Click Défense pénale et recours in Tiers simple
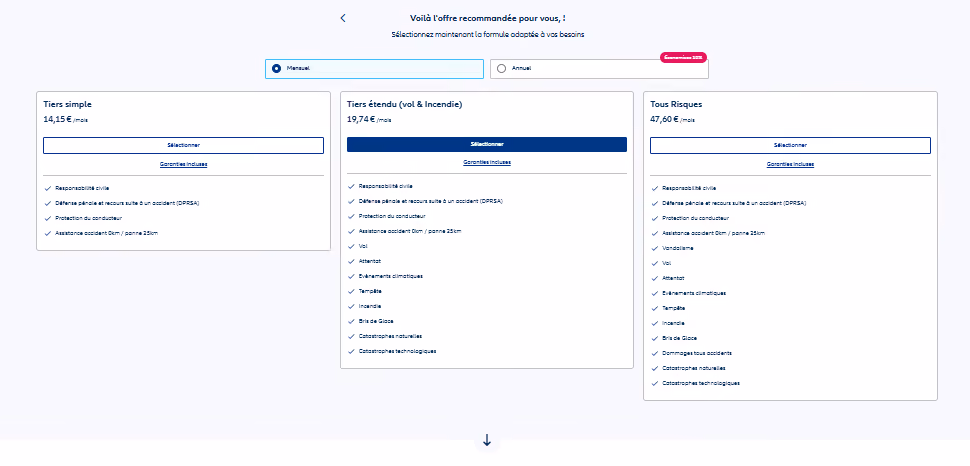 pyautogui.click(x=127, y=203)
